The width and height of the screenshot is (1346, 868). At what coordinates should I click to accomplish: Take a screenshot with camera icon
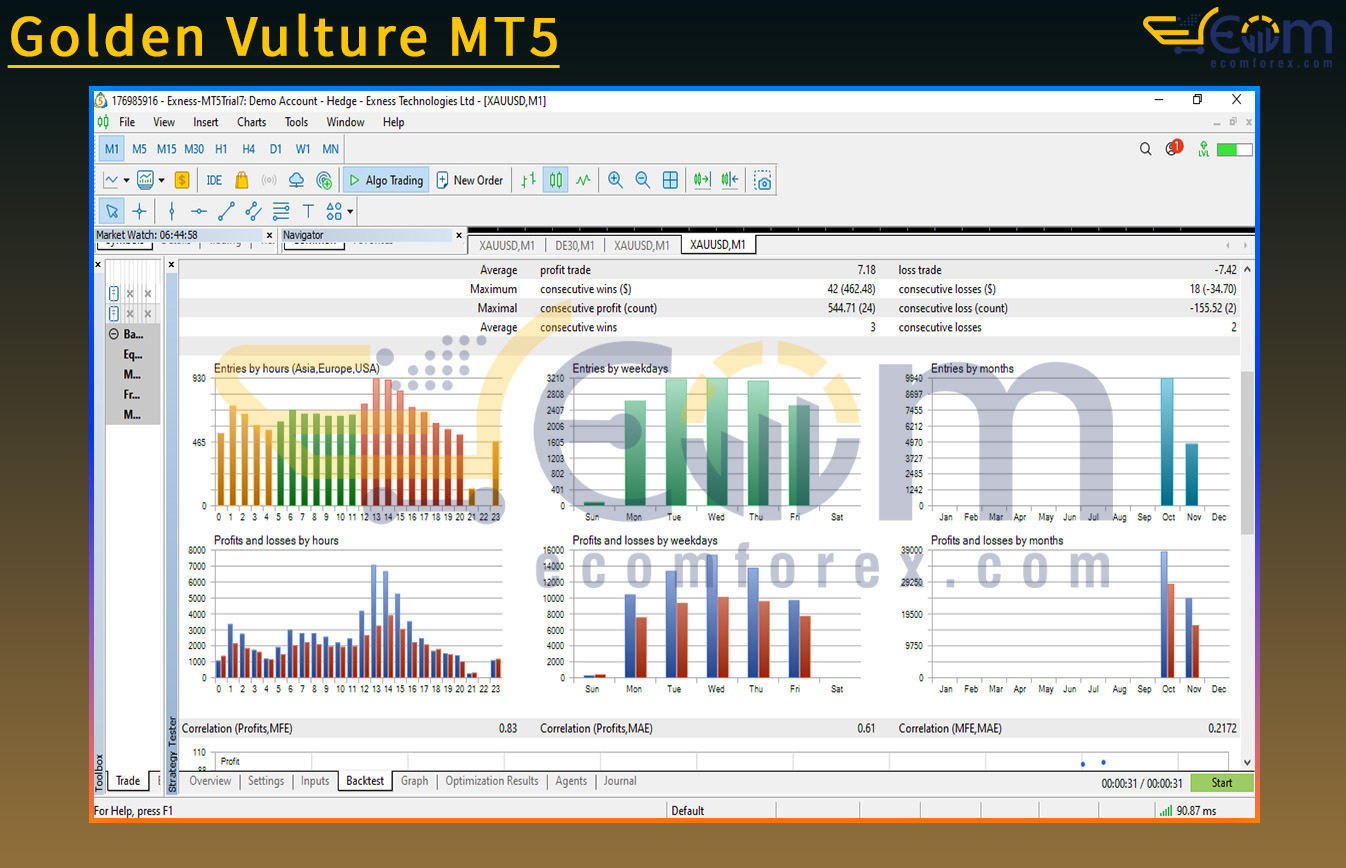tap(763, 180)
